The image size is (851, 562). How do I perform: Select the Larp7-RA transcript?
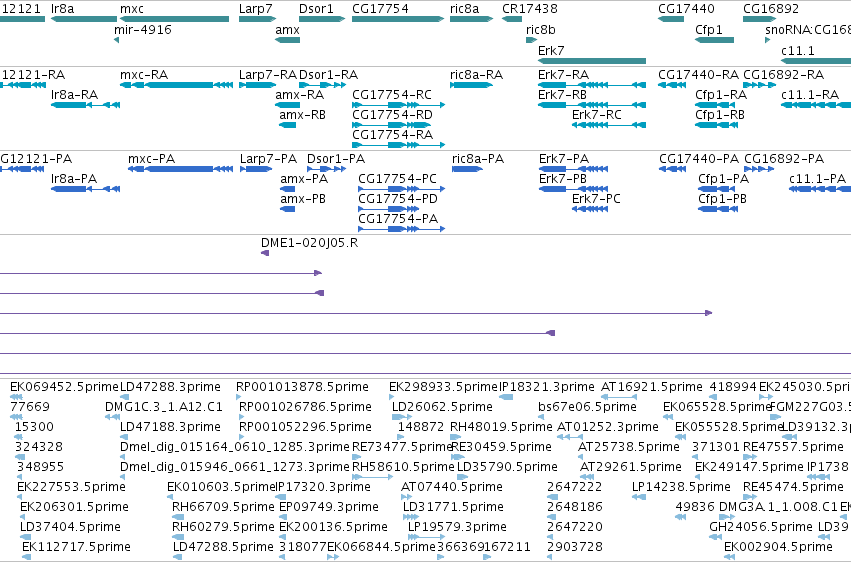pos(257,85)
